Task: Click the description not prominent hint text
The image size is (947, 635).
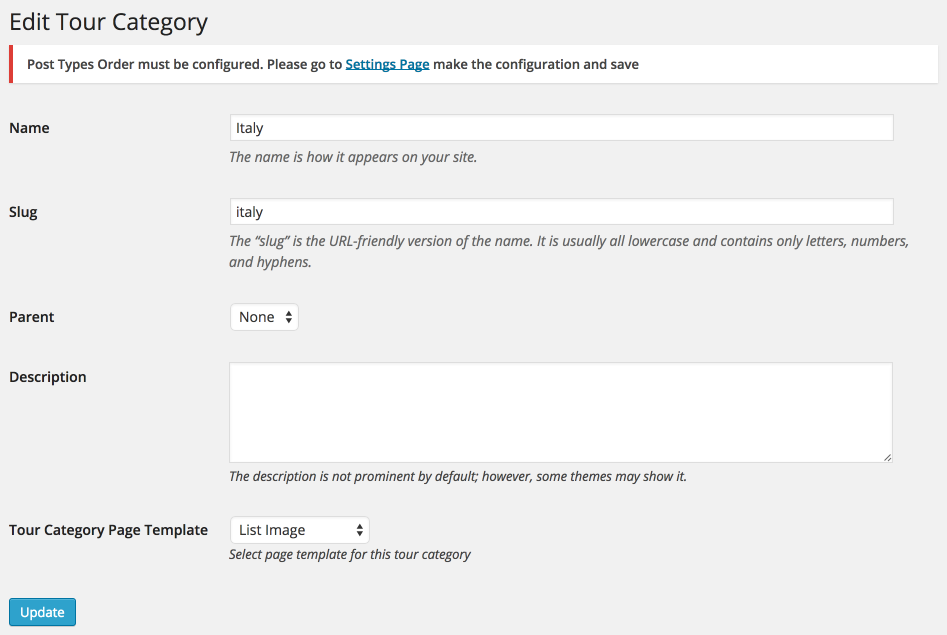Action: tap(458, 476)
